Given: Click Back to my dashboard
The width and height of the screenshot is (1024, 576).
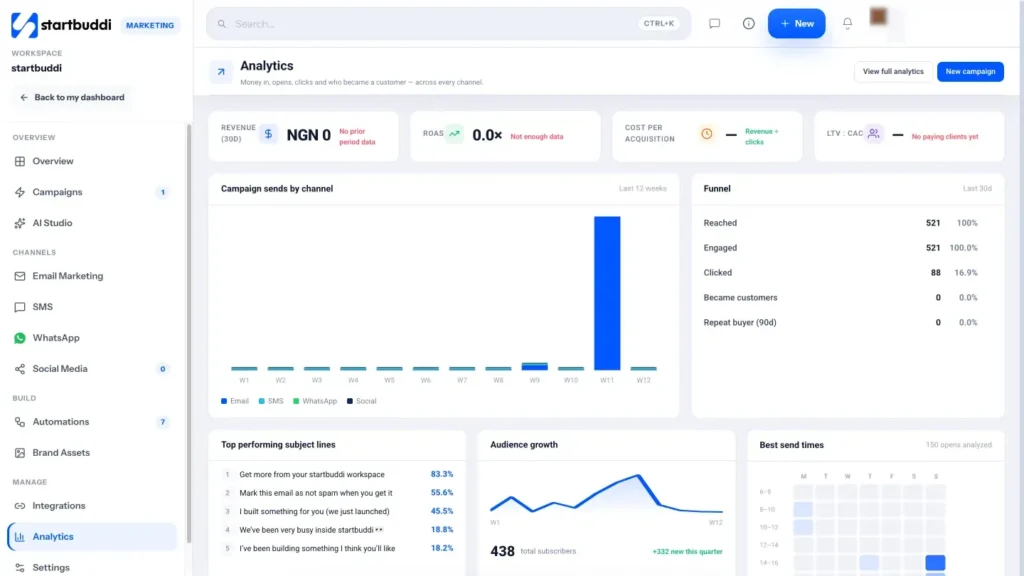Looking at the screenshot, I should click(x=72, y=97).
